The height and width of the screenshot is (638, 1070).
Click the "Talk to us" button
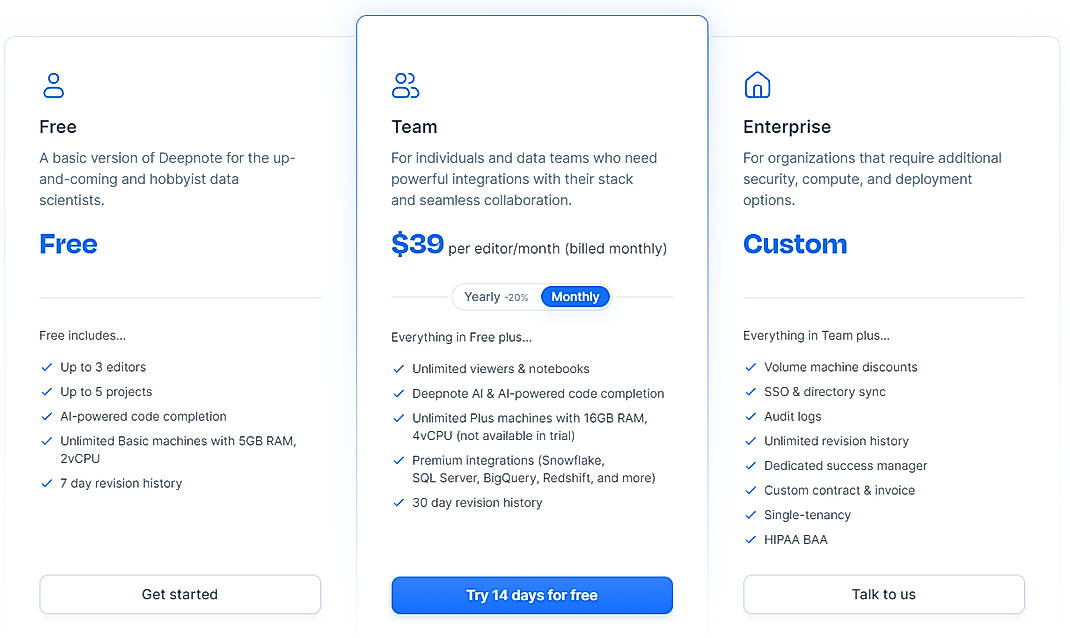click(883, 594)
